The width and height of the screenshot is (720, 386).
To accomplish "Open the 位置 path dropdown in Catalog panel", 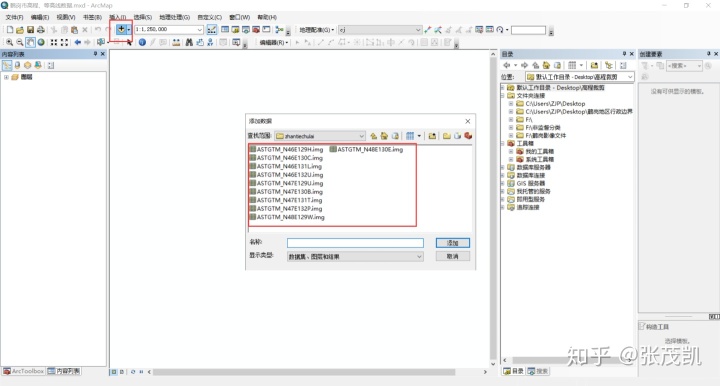I will [x=630, y=77].
